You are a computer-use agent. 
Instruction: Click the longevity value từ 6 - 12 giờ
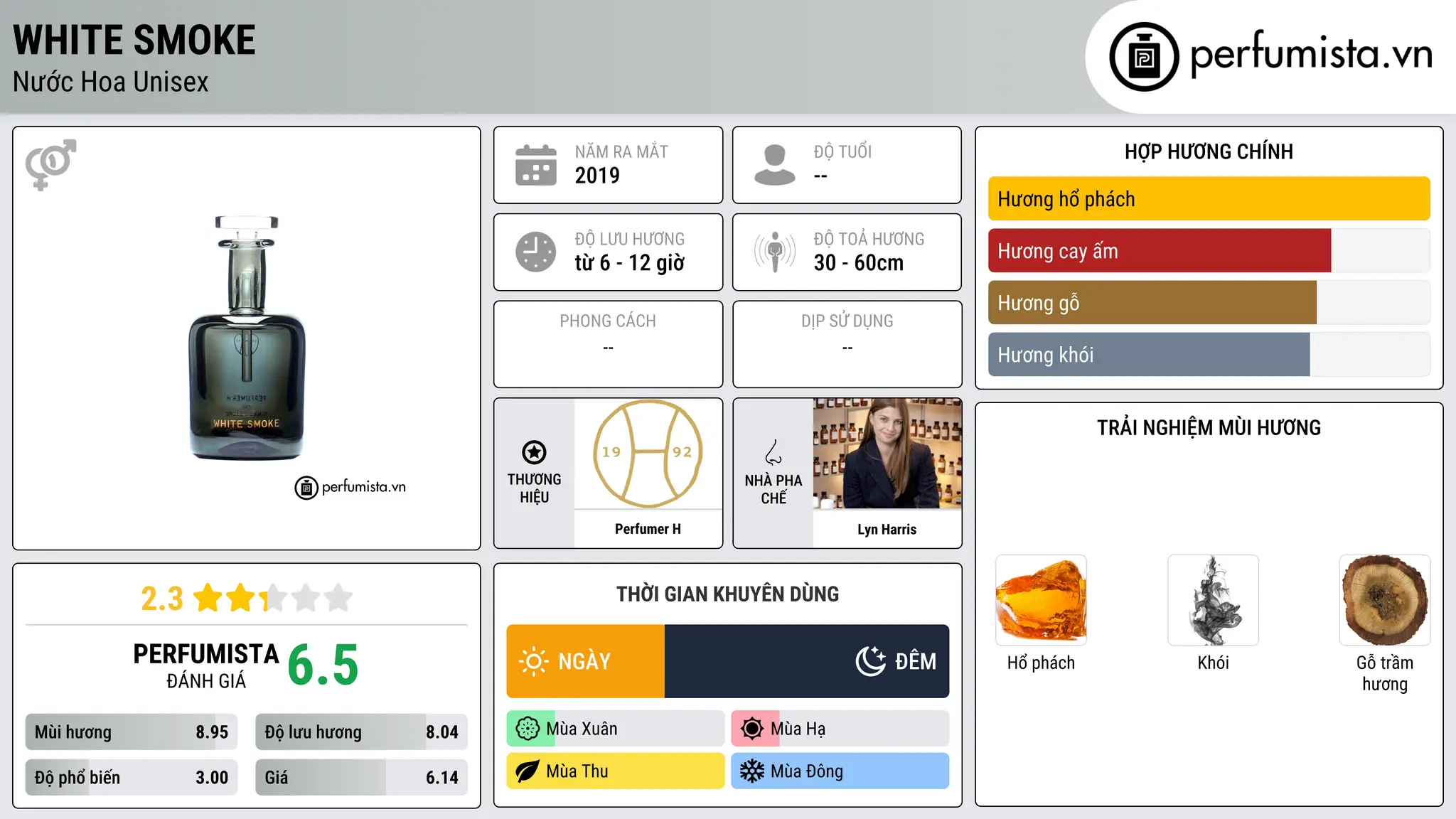pos(630,263)
